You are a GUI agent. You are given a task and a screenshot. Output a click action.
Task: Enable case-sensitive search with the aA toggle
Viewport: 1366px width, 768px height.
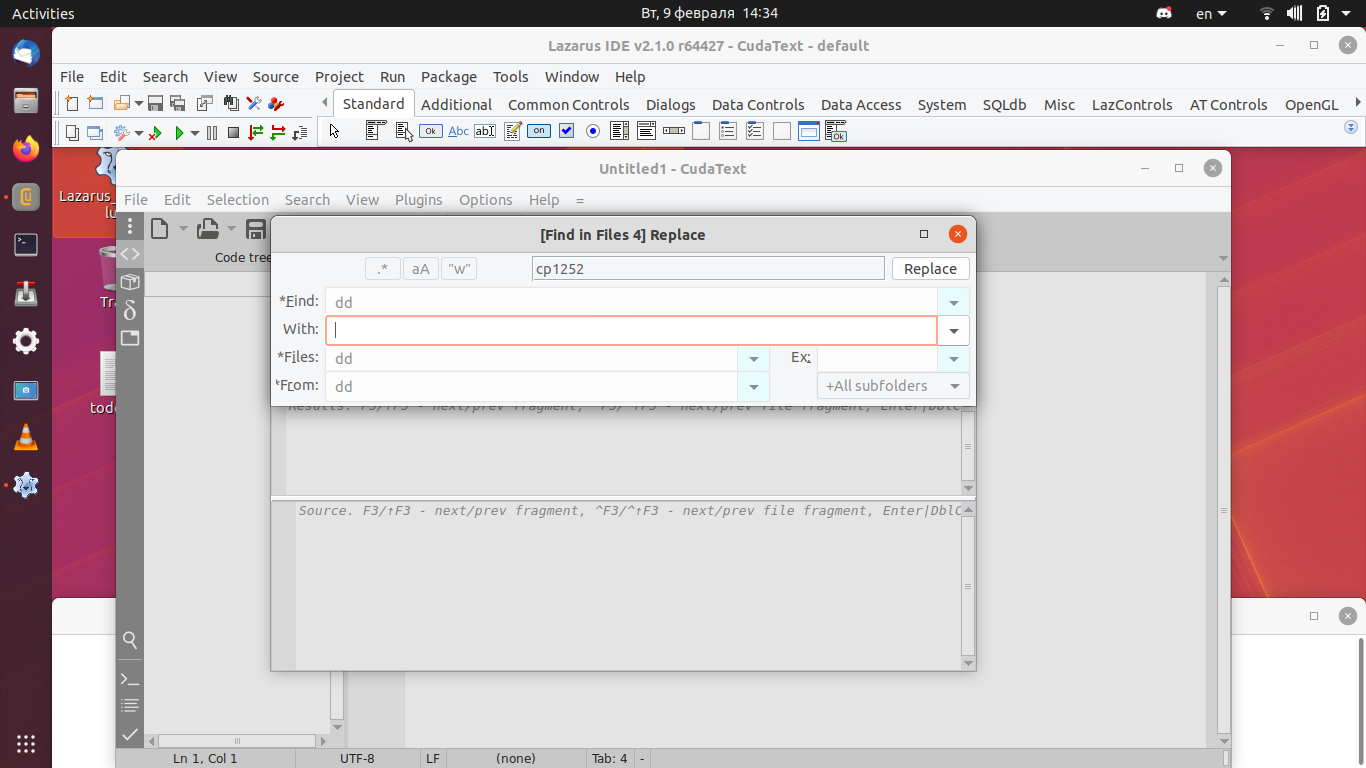point(420,268)
